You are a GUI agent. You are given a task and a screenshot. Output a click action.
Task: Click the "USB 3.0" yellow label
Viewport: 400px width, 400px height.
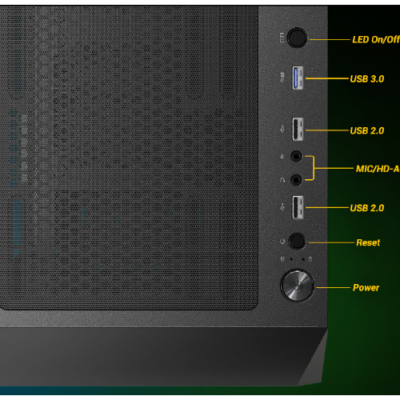(367, 79)
